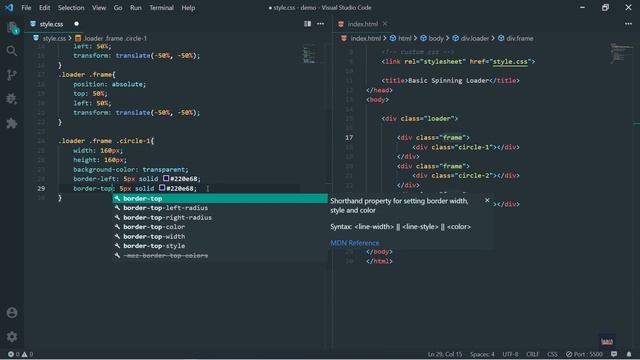The height and width of the screenshot is (360, 640).
Task: Click index.html breadcrumb in right editor
Action: point(365,38)
